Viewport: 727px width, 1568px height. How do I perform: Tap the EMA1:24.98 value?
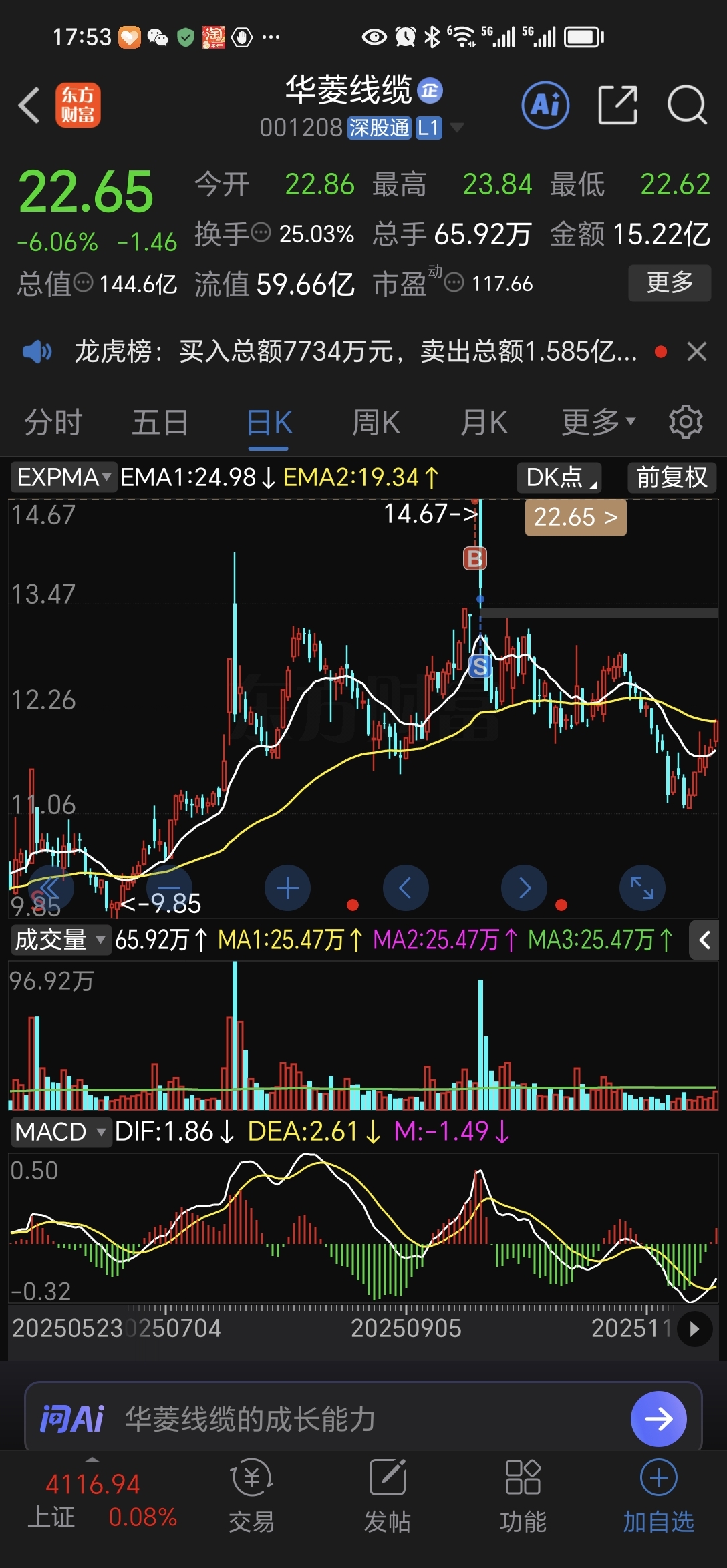click(x=198, y=477)
